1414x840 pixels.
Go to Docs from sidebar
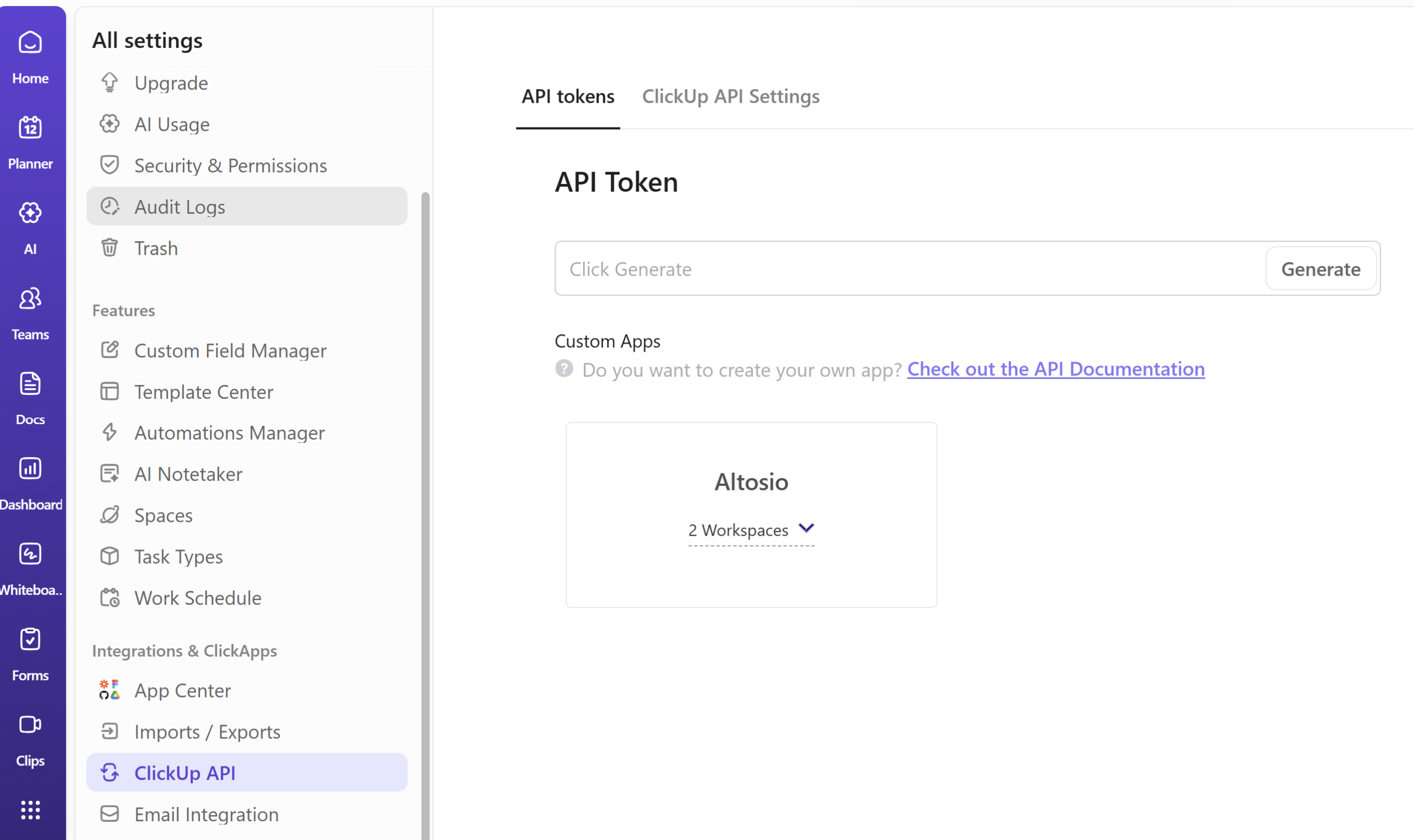click(30, 384)
